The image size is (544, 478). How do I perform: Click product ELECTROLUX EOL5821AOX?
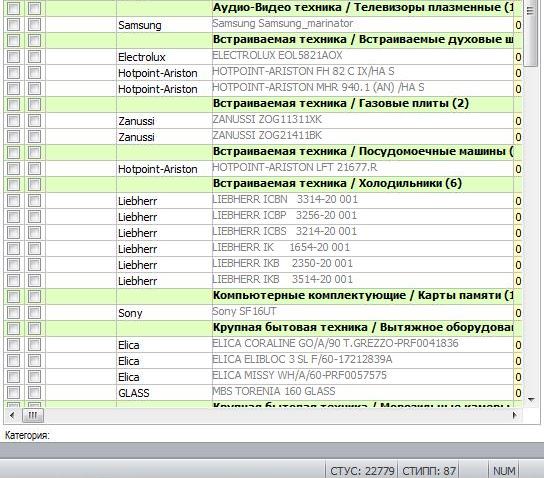tap(277, 56)
